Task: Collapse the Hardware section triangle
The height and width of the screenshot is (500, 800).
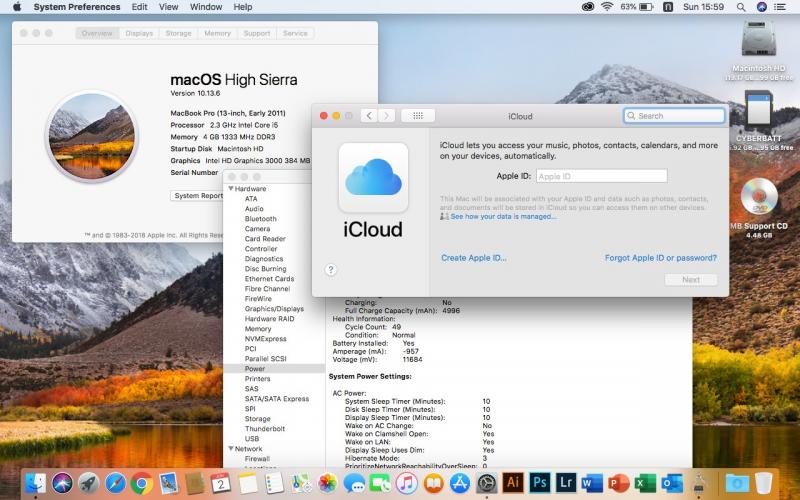Action: (x=231, y=189)
